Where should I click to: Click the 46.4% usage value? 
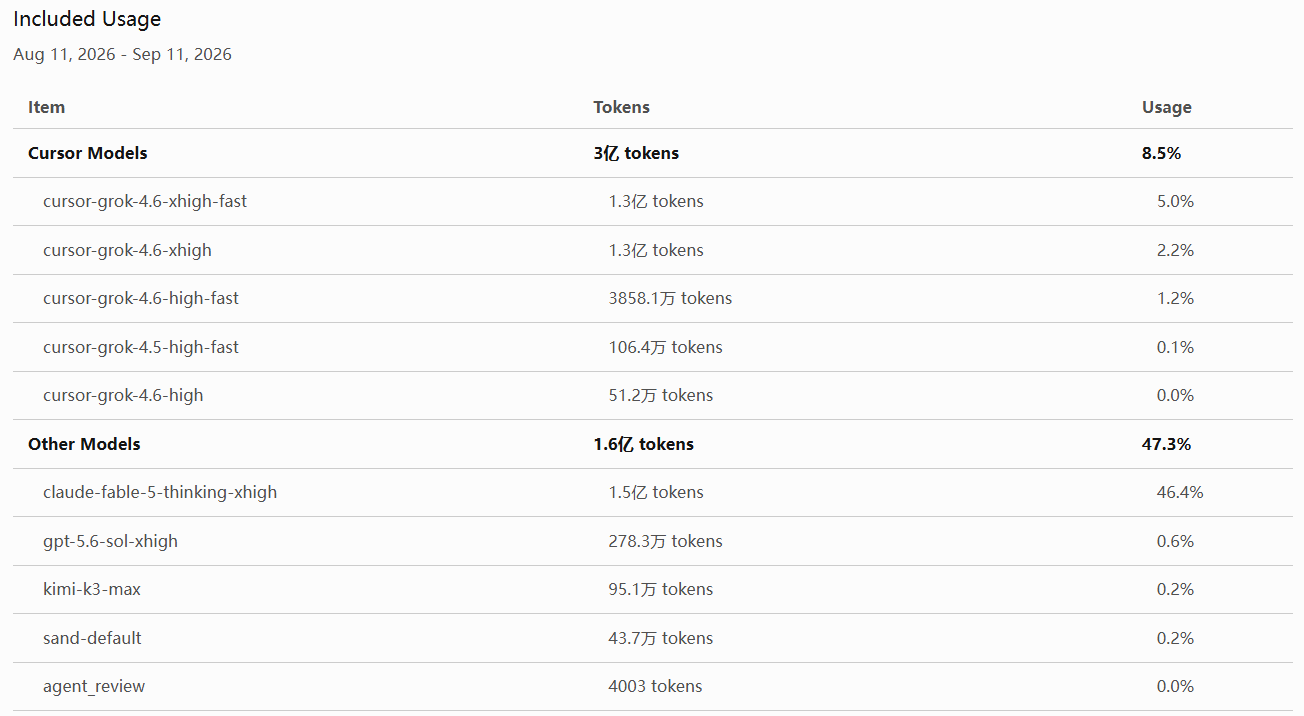(1180, 492)
